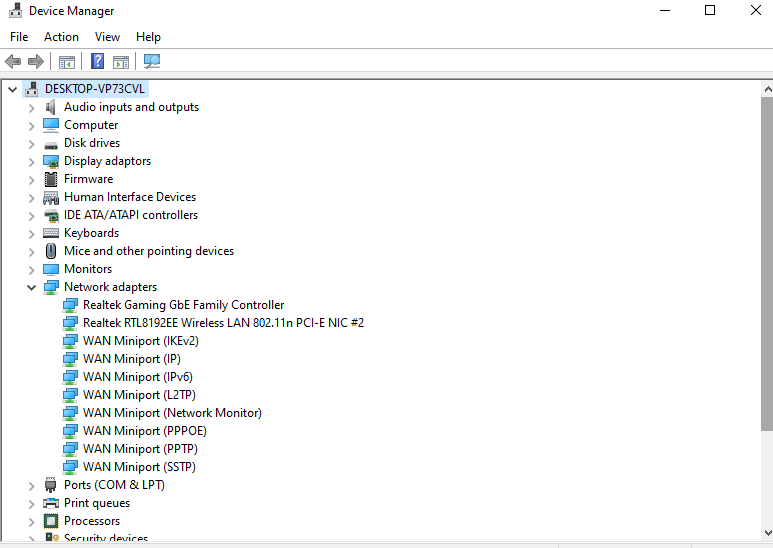Screen dimensions: 773x548
Task: Expand the Display adaptors category
Action: [32, 162]
